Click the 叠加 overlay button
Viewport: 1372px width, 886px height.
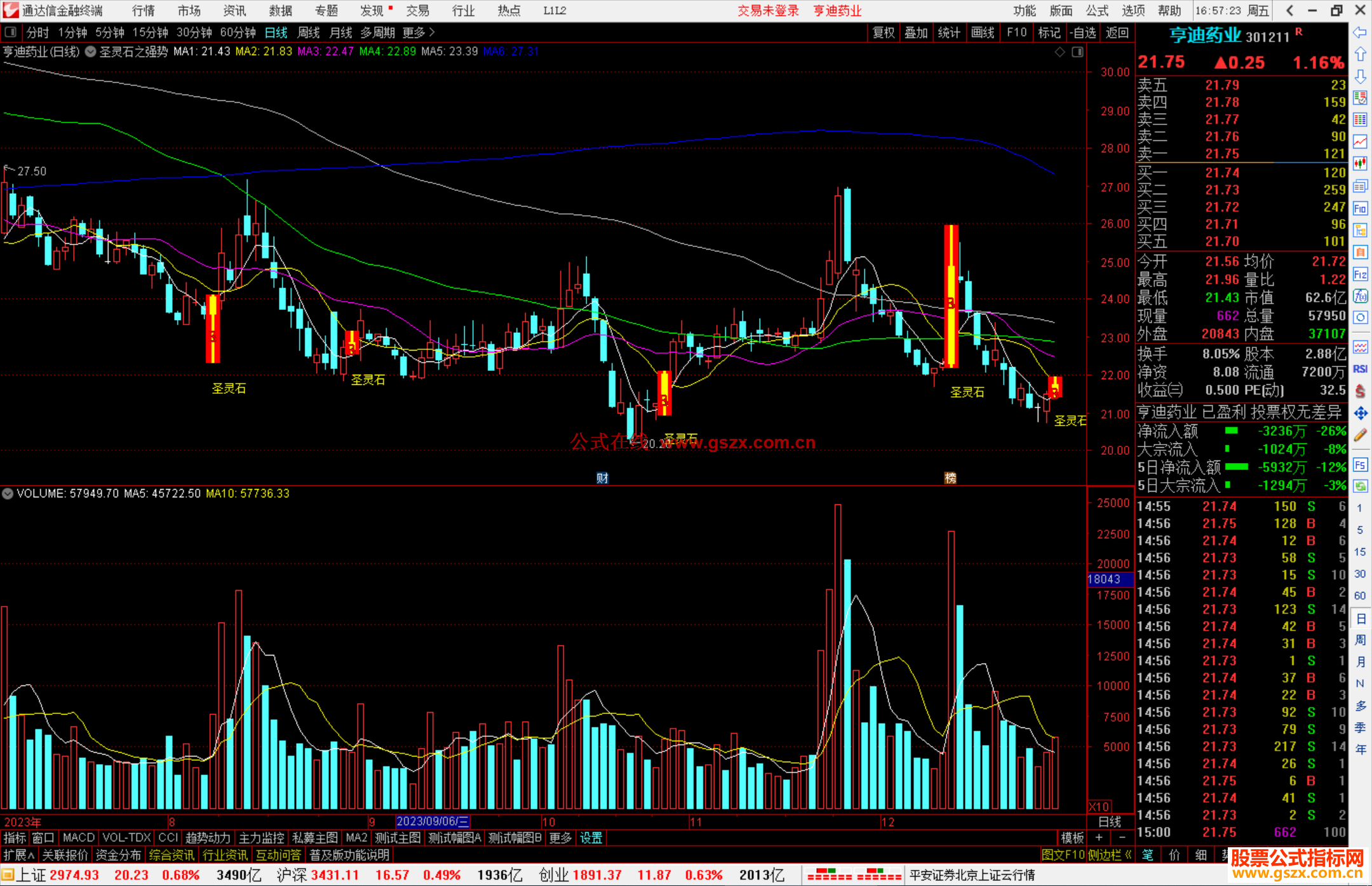pyautogui.click(x=917, y=32)
